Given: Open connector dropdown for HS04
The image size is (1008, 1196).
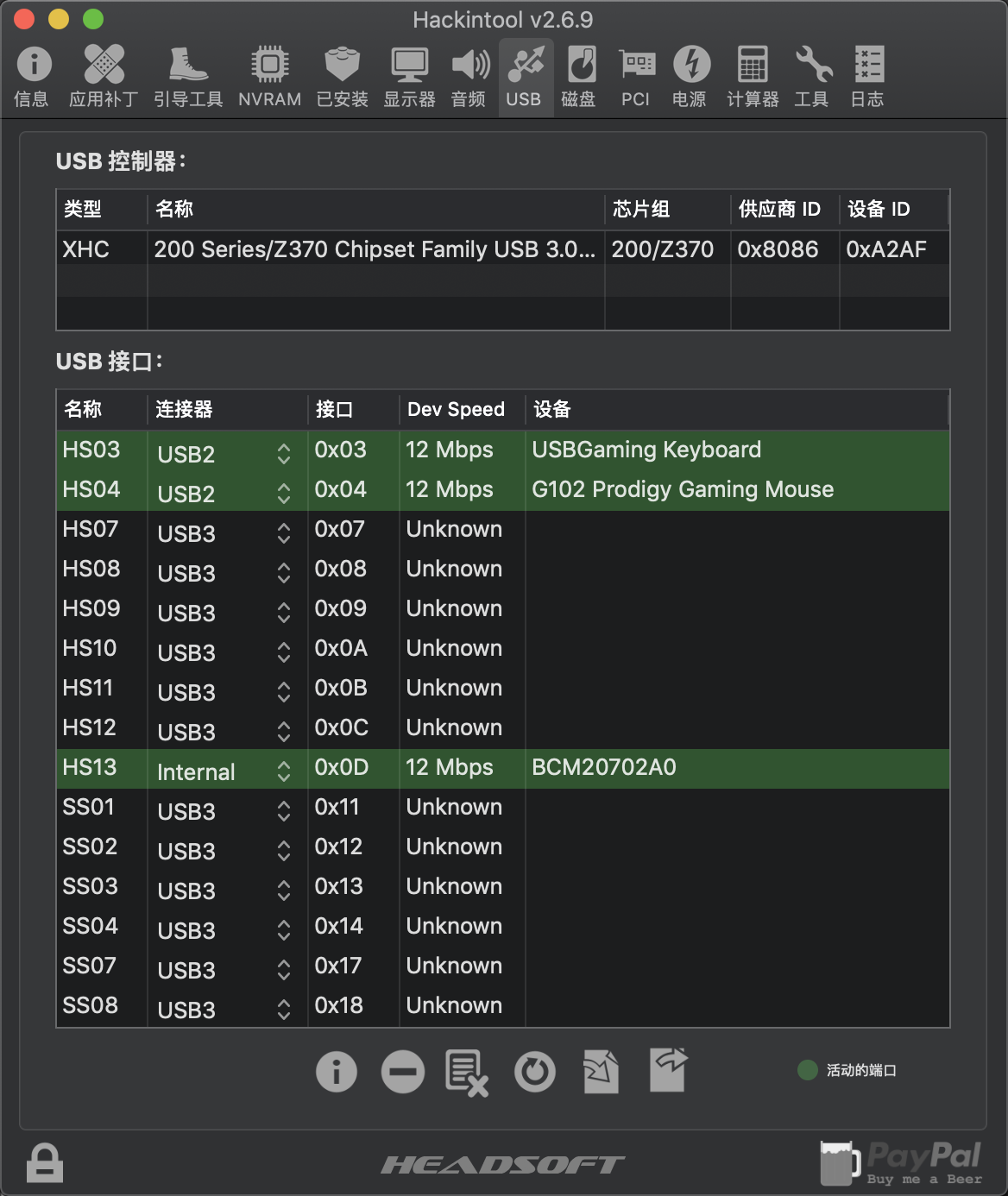Looking at the screenshot, I should 226,494.
